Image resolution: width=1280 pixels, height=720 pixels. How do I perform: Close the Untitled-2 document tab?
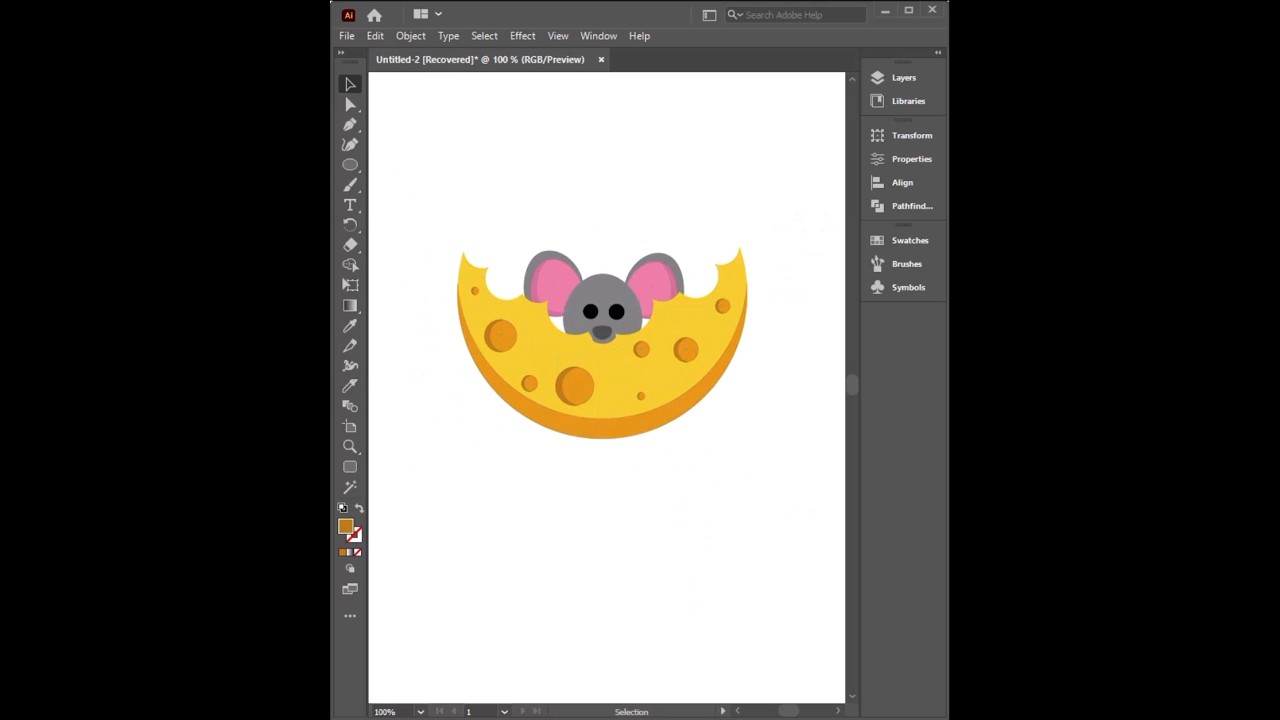tap(601, 60)
